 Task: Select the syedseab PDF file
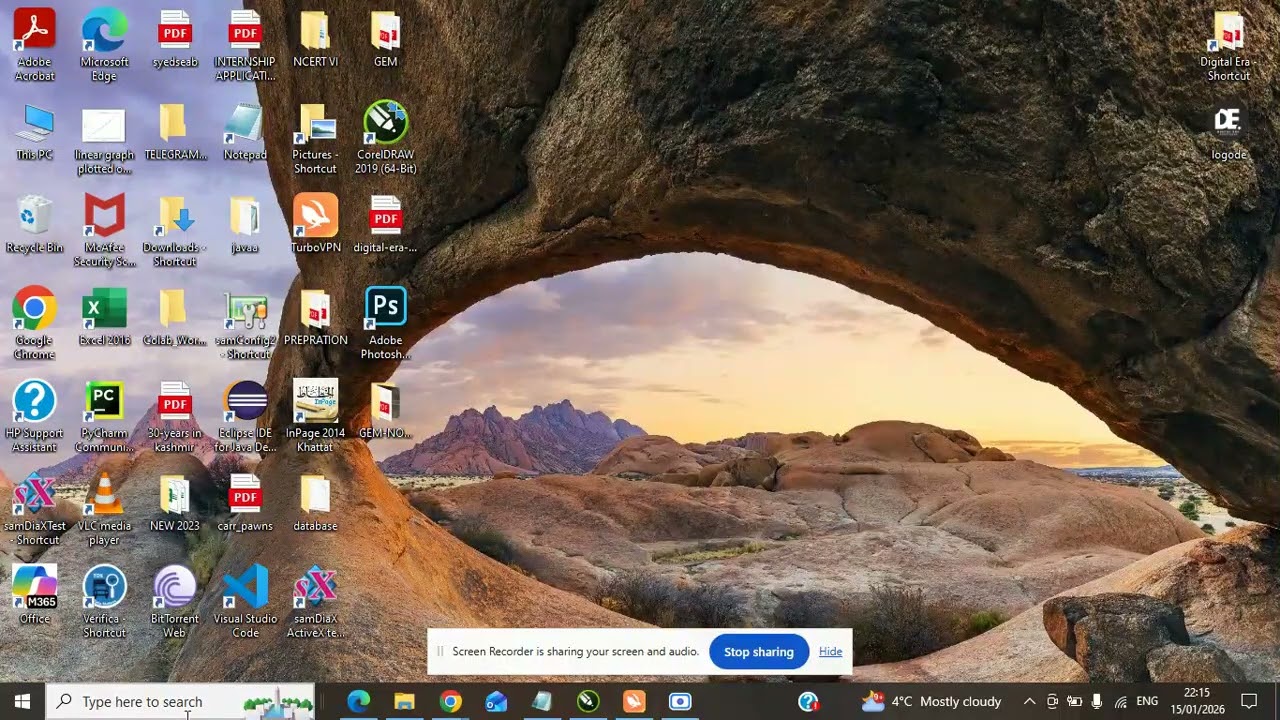point(175,40)
